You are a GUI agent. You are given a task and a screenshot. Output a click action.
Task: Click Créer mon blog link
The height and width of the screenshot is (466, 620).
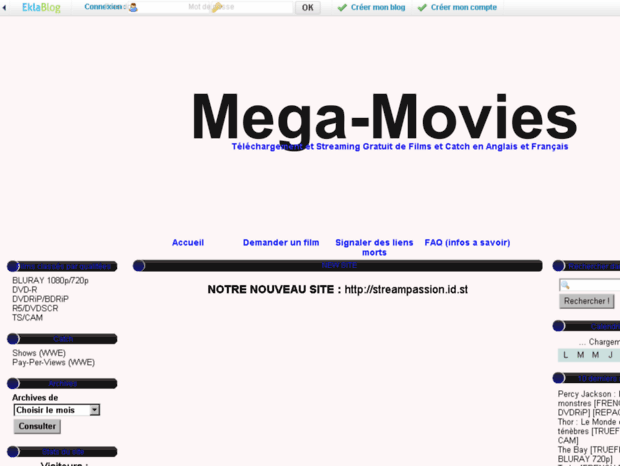pyautogui.click(x=378, y=7)
